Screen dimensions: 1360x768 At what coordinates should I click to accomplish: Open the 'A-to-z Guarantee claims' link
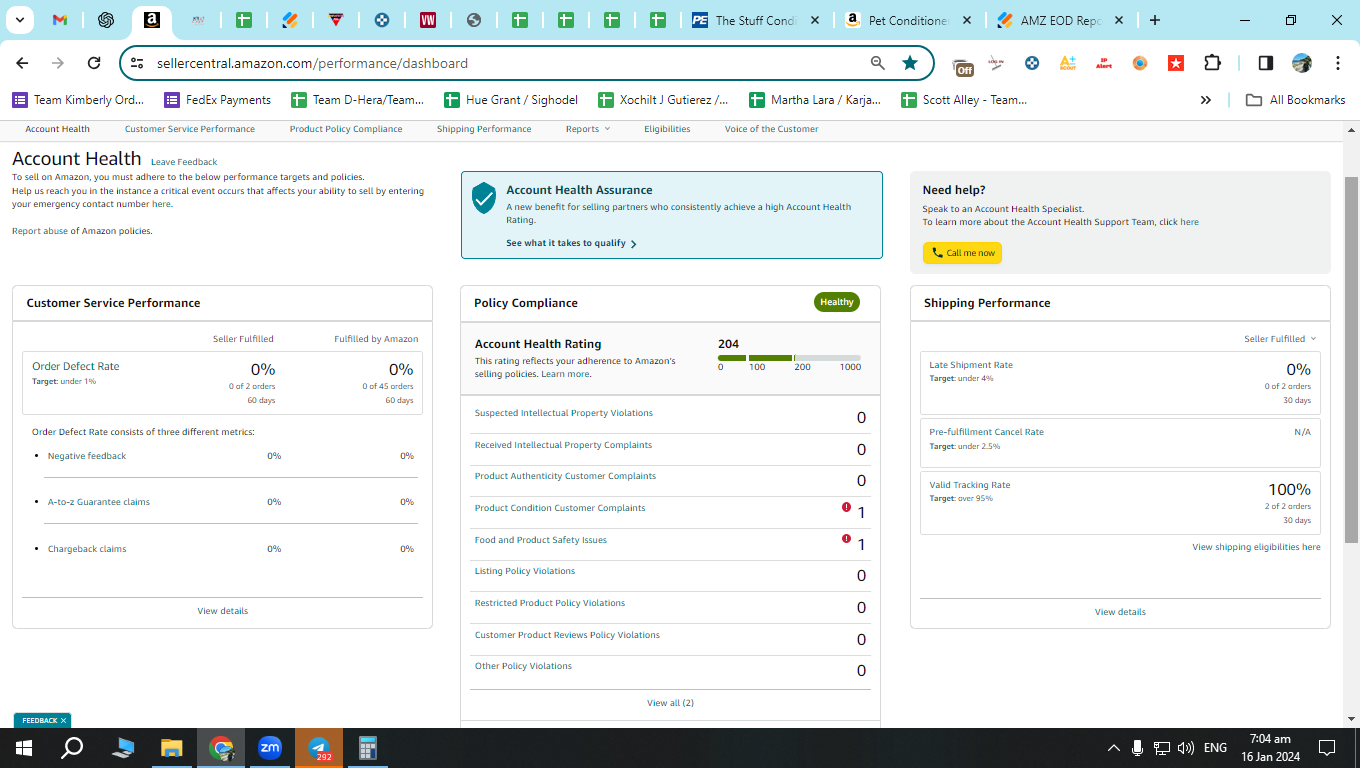[x=99, y=502]
